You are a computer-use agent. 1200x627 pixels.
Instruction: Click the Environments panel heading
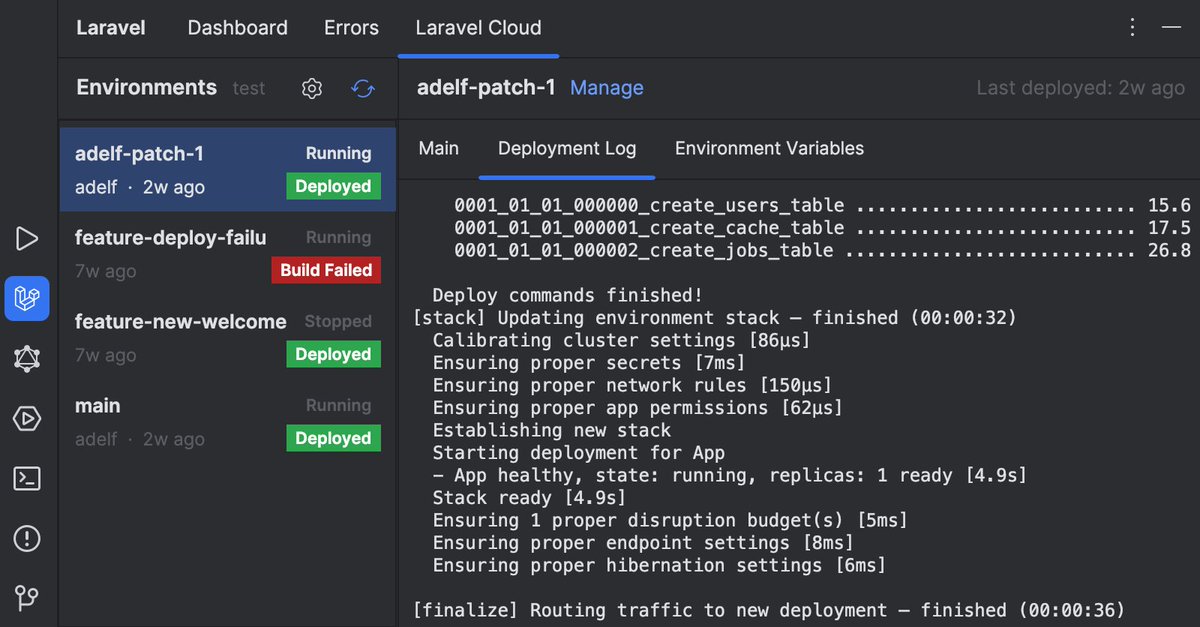pos(146,87)
